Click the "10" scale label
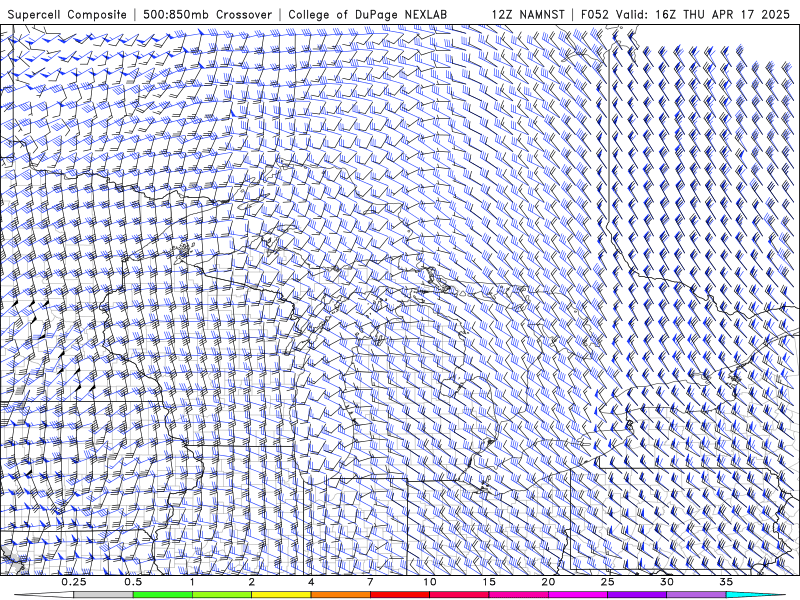The width and height of the screenshot is (800, 600). pyautogui.click(x=430, y=582)
